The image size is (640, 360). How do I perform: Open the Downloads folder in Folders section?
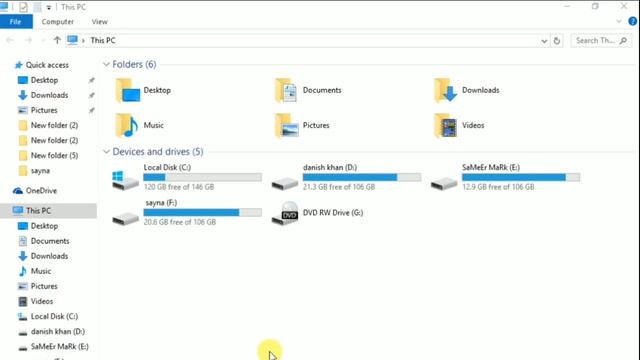467,90
